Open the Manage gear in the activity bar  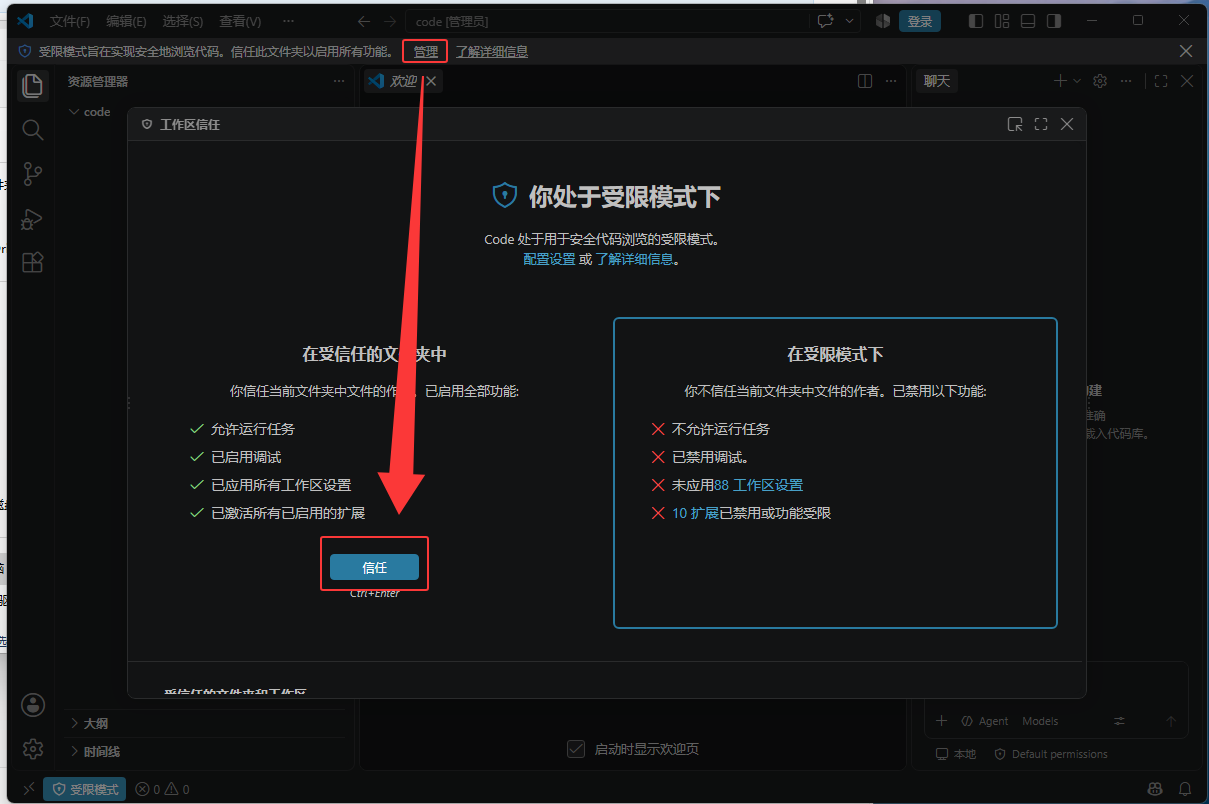[x=33, y=748]
